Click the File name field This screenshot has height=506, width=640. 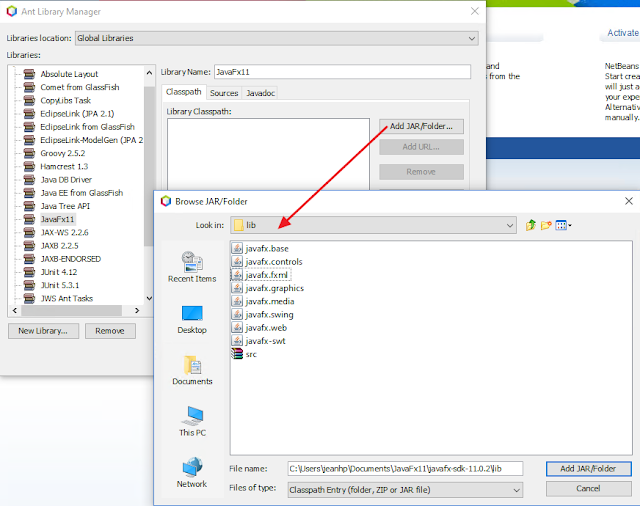[x=405, y=468]
